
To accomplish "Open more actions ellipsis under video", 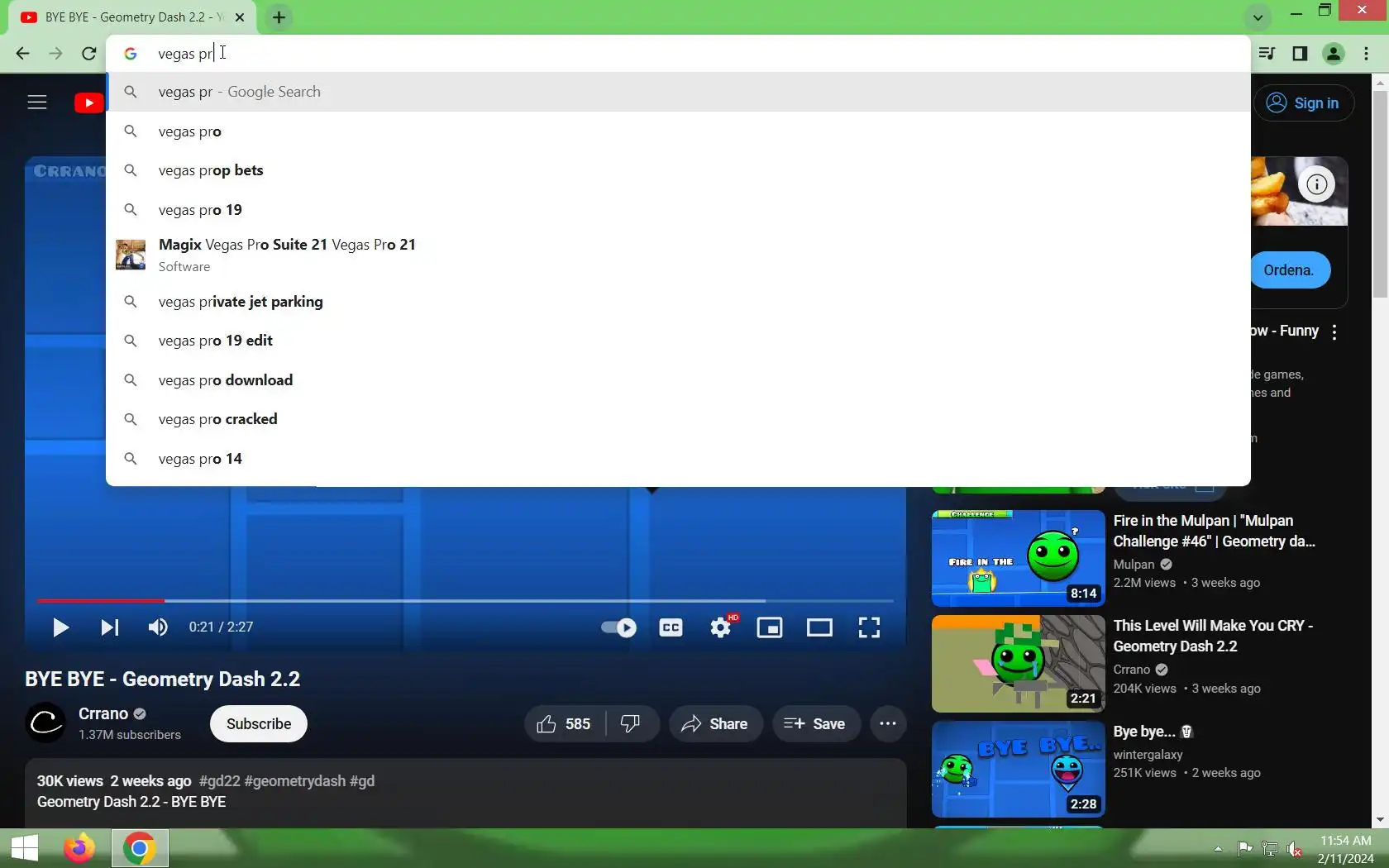I will [x=888, y=724].
